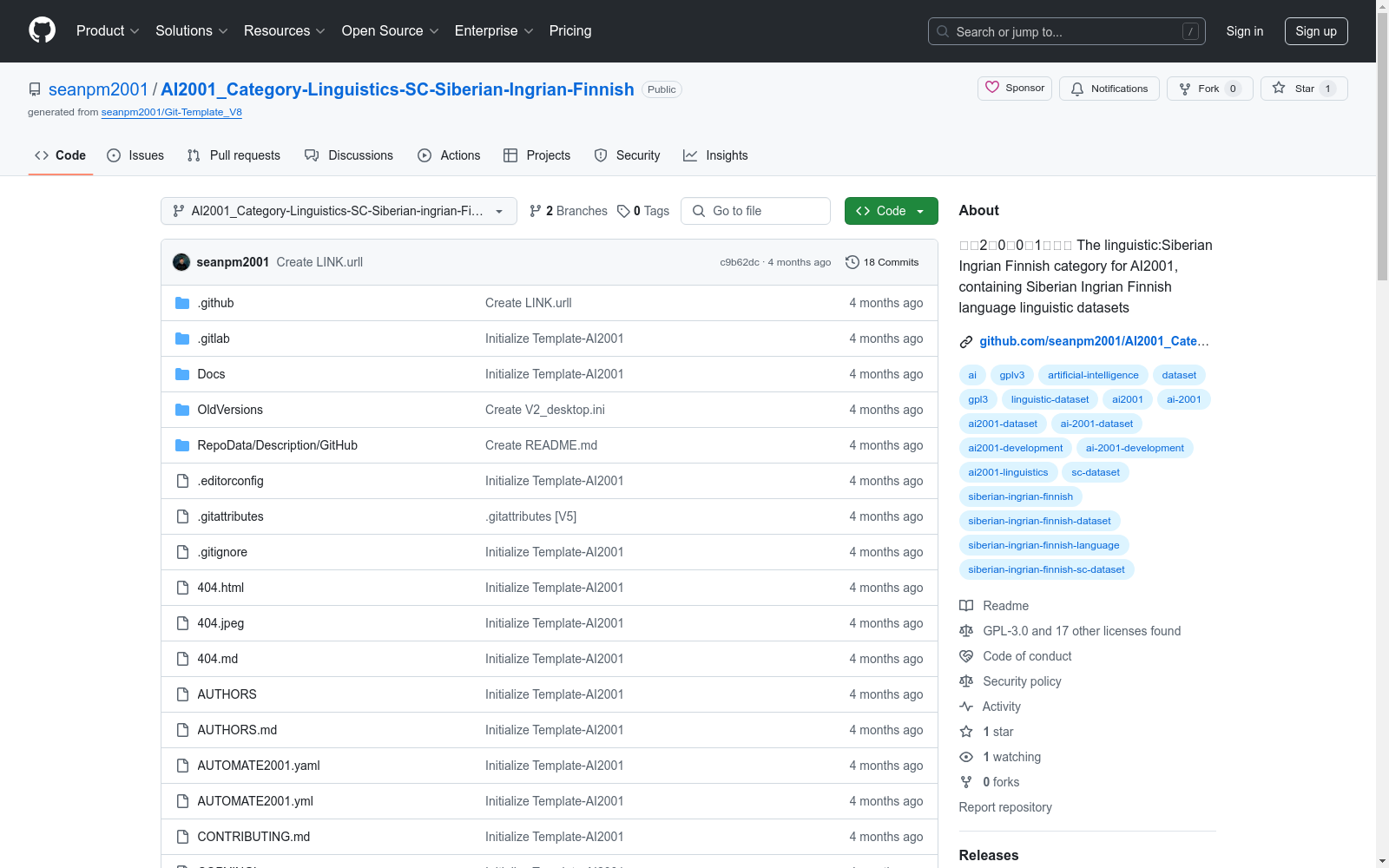Click the .github folder icon
This screenshot has height=868, width=1389.
tap(182, 303)
